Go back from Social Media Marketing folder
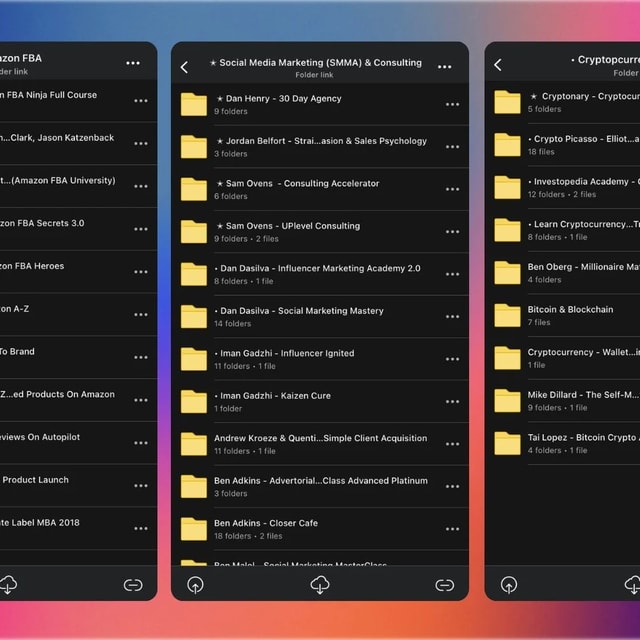 click(184, 67)
